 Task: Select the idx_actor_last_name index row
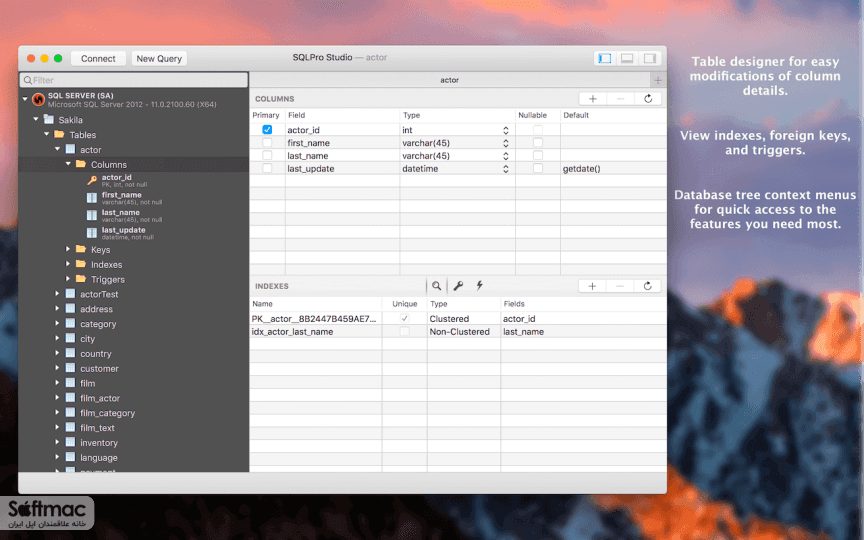pos(458,332)
